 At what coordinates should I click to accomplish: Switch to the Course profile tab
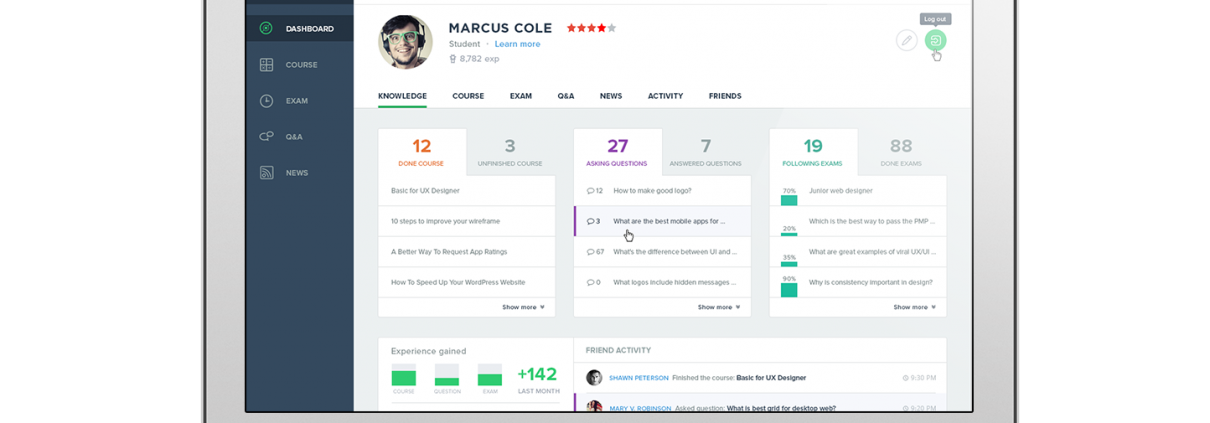click(x=467, y=96)
